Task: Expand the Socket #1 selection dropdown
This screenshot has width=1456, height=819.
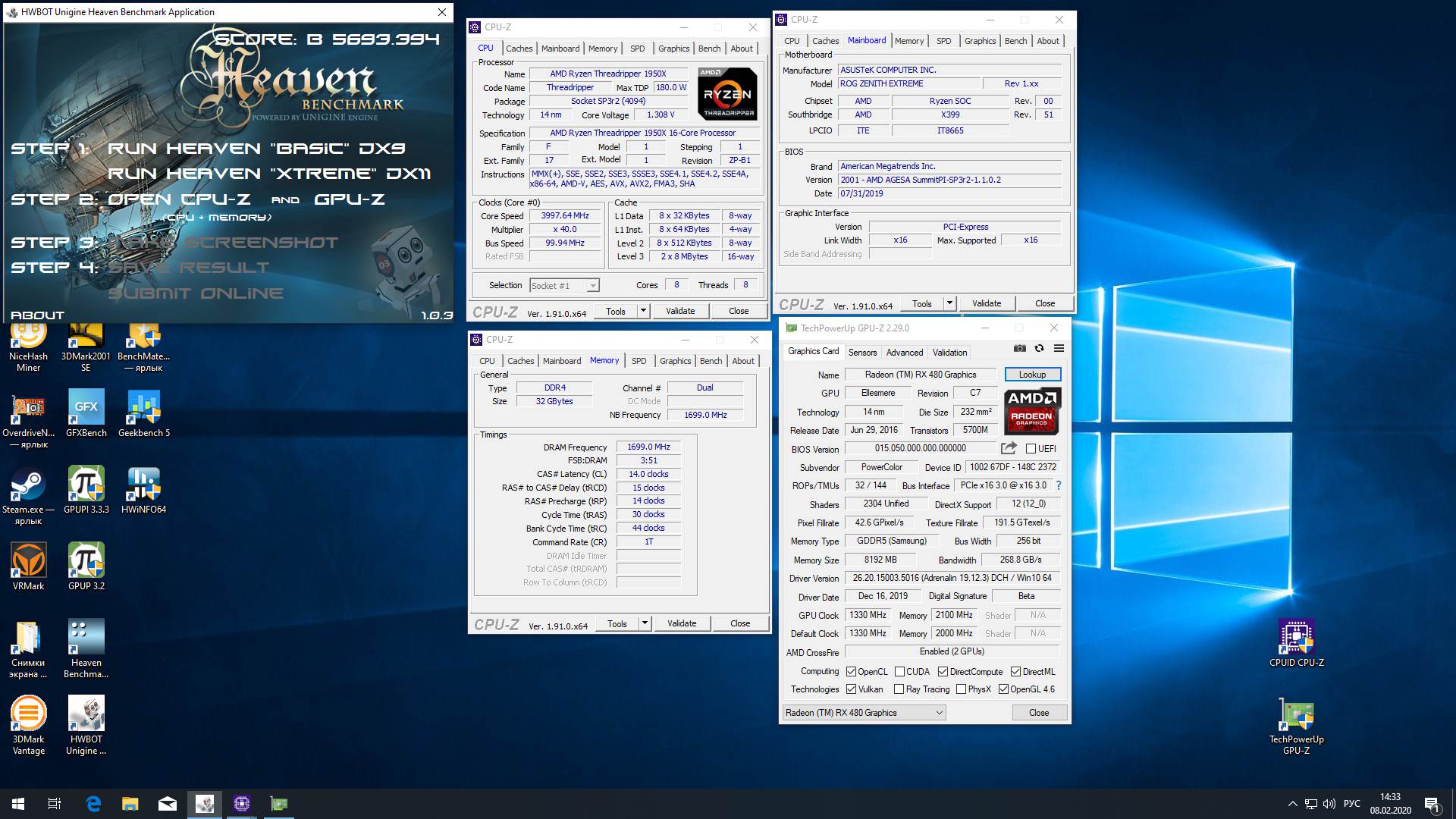Action: pos(593,286)
